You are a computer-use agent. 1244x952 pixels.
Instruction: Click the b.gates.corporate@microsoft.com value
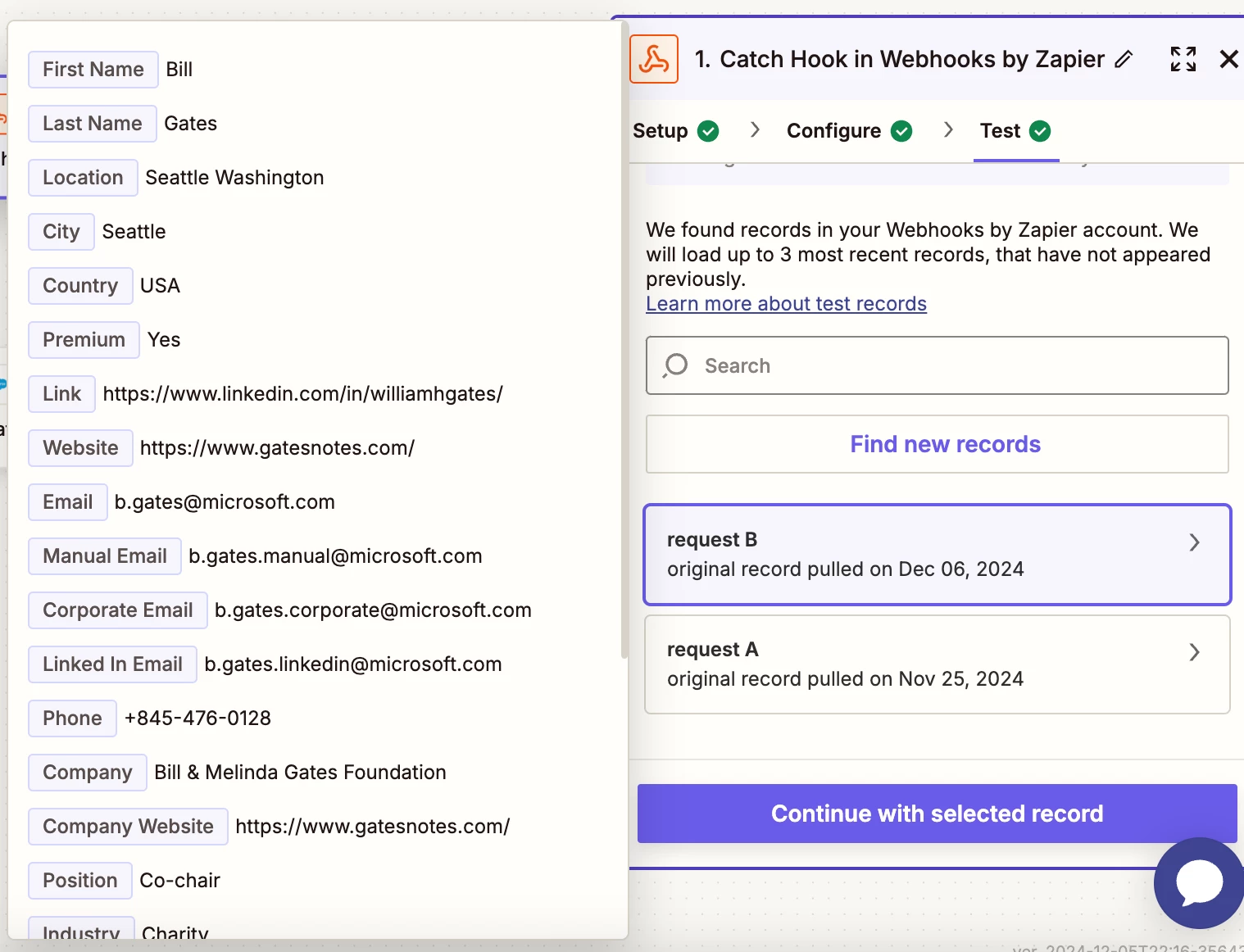[x=373, y=610]
